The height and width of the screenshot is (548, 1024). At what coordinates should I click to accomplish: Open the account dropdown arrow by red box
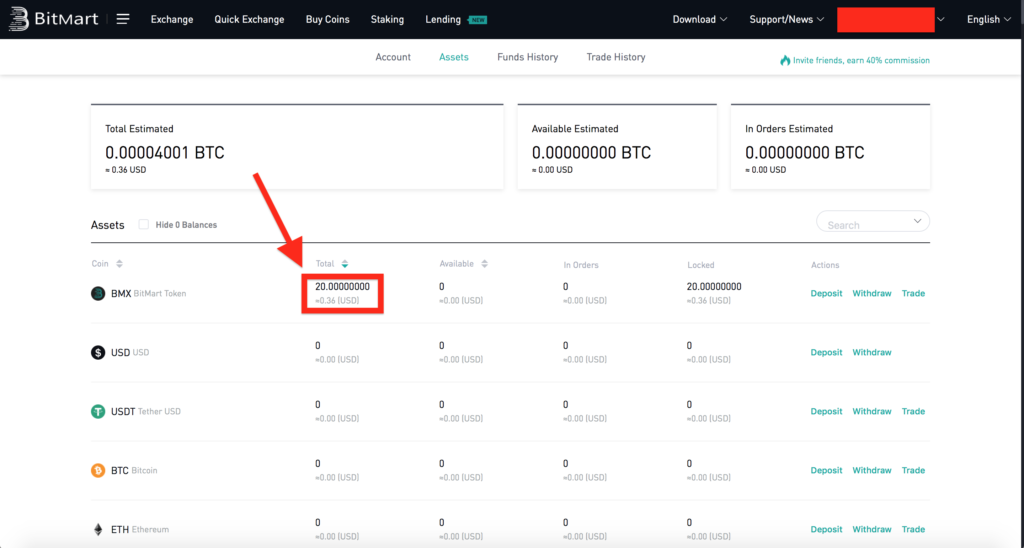940,20
